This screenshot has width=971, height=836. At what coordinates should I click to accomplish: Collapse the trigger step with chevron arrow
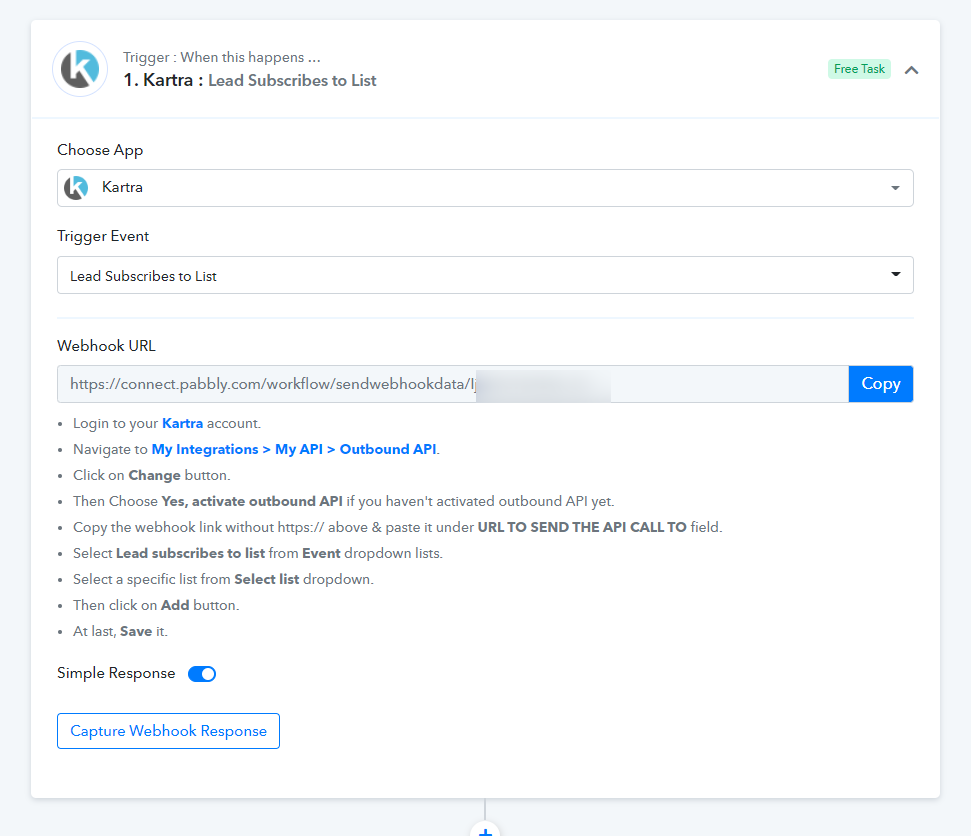tap(911, 70)
